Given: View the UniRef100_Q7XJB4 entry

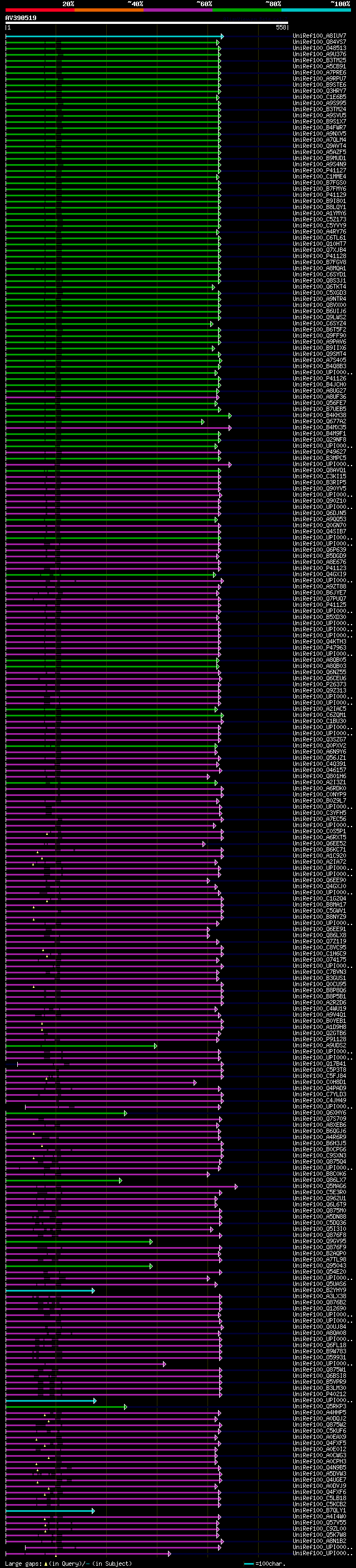Looking at the screenshot, I should (x=319, y=250).
